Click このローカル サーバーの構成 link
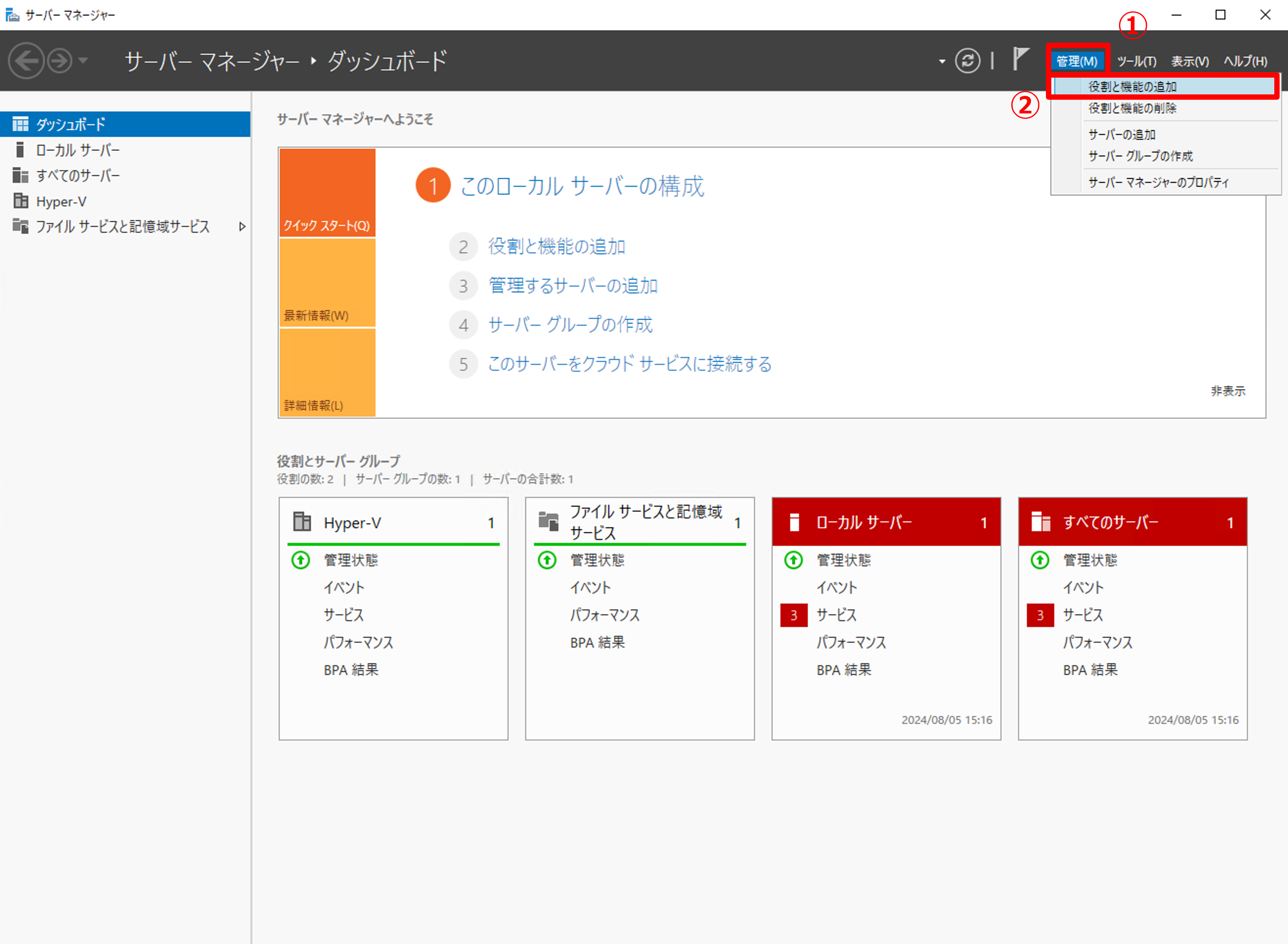The height and width of the screenshot is (944, 1288). (582, 186)
